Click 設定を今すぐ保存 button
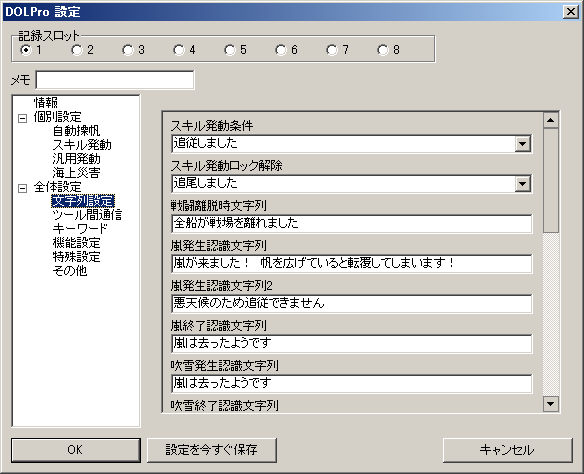584x474 pixels. 212,450
